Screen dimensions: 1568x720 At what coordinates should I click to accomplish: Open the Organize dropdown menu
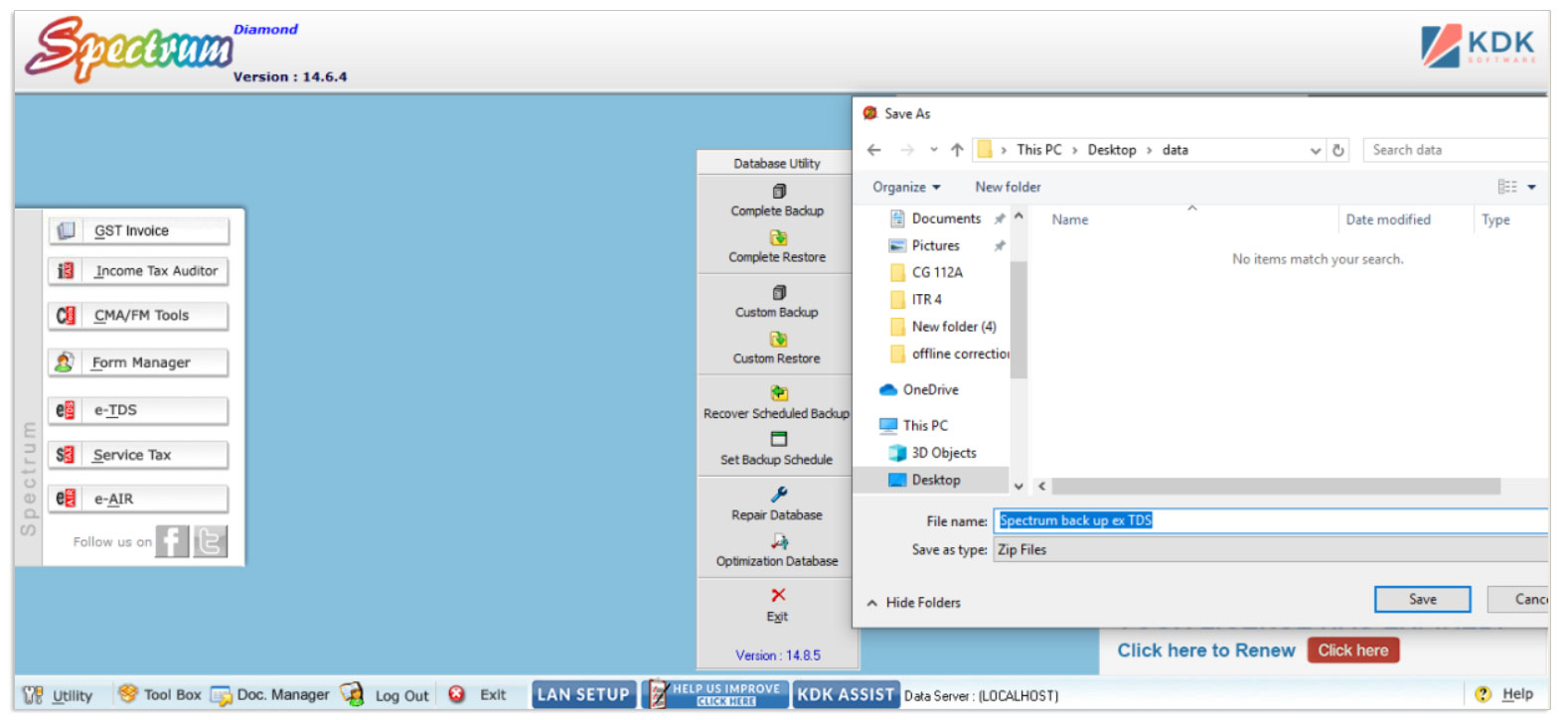[906, 187]
